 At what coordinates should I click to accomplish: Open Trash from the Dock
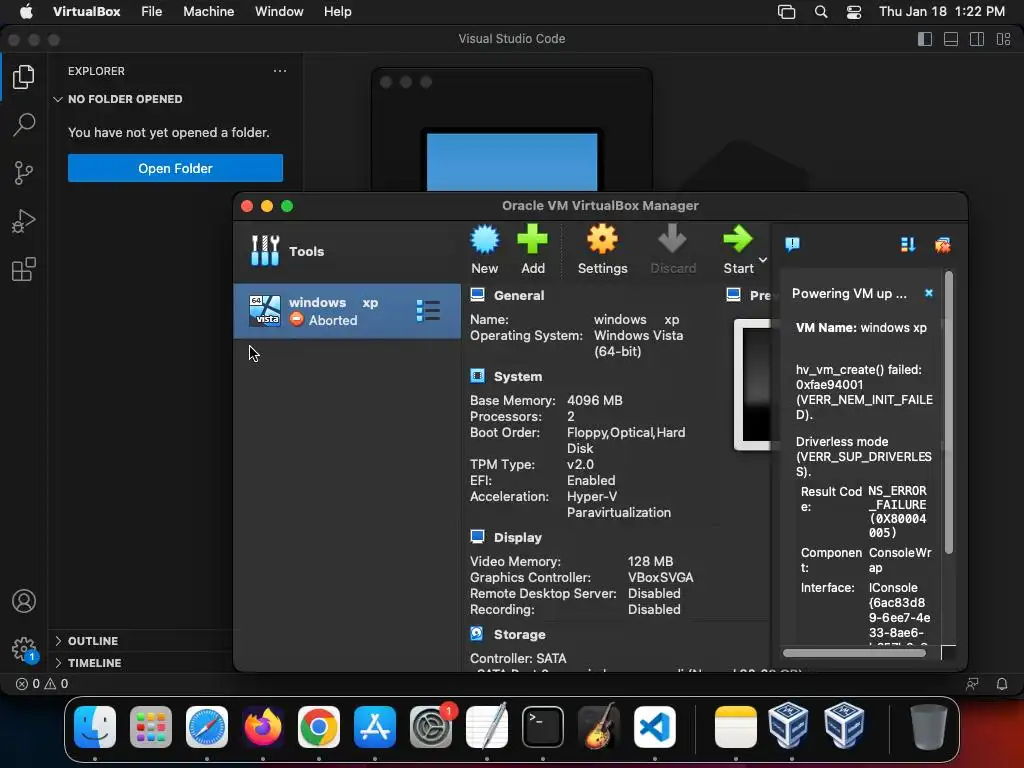tap(928, 727)
